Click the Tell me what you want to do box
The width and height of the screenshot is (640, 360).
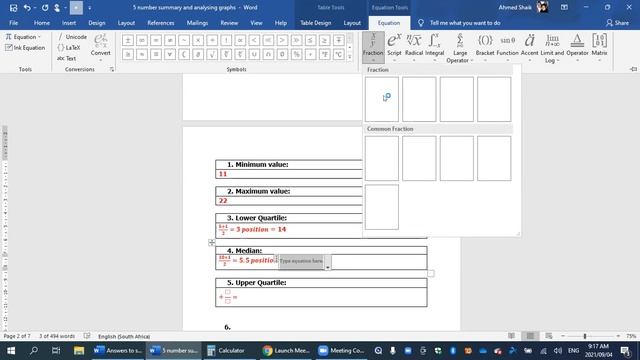465,23
